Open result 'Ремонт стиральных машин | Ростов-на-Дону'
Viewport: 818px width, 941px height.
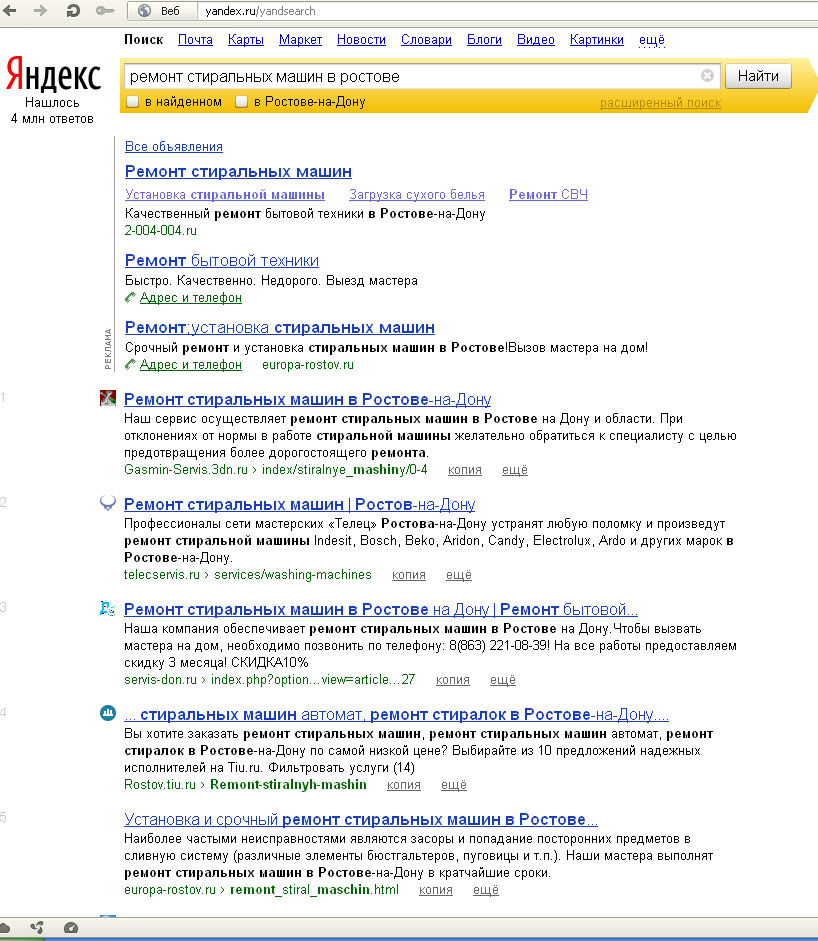click(x=299, y=505)
